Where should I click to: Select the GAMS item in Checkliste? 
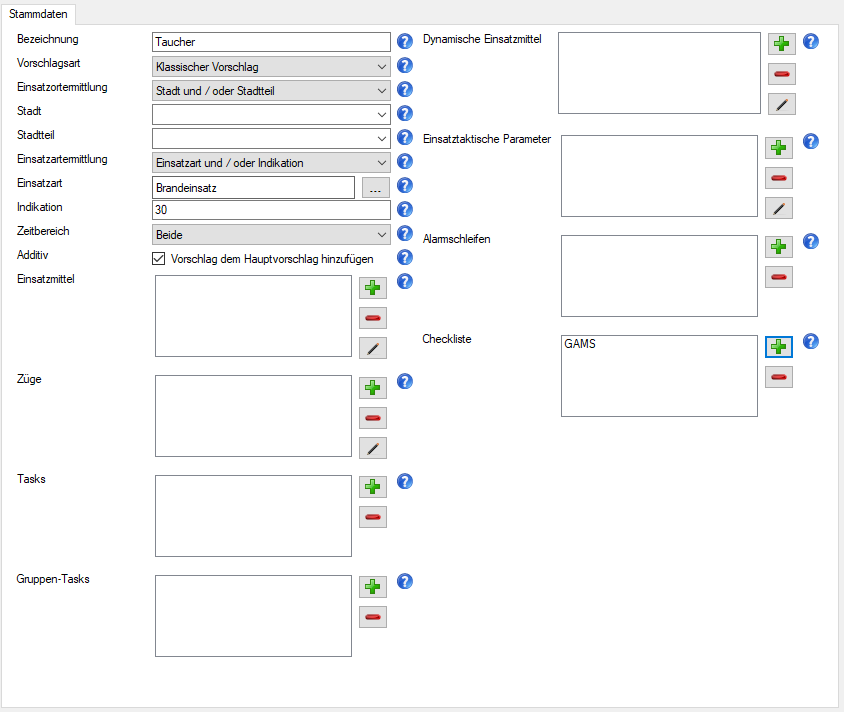point(580,344)
